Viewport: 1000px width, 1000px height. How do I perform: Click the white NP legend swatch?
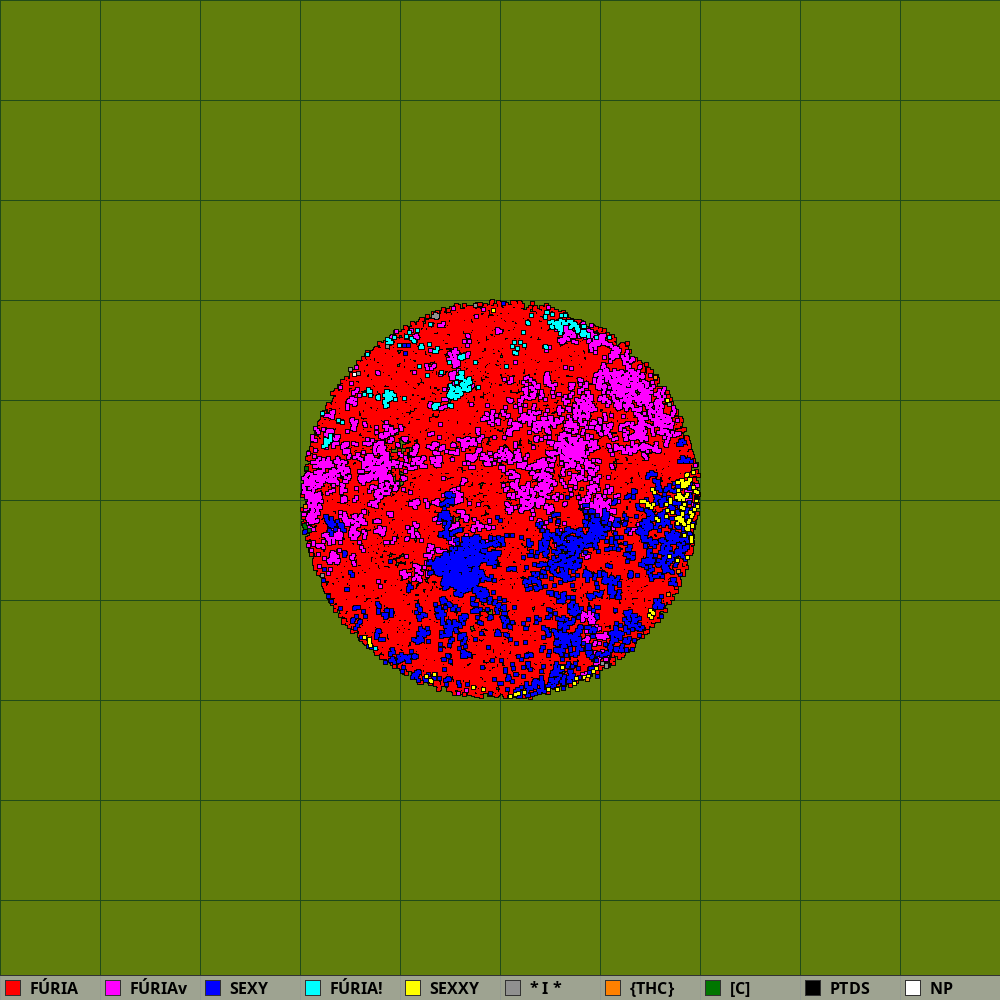pos(913,988)
